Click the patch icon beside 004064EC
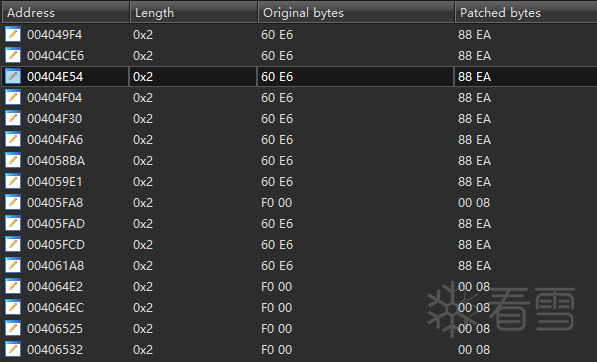597x362 pixels. 13,308
